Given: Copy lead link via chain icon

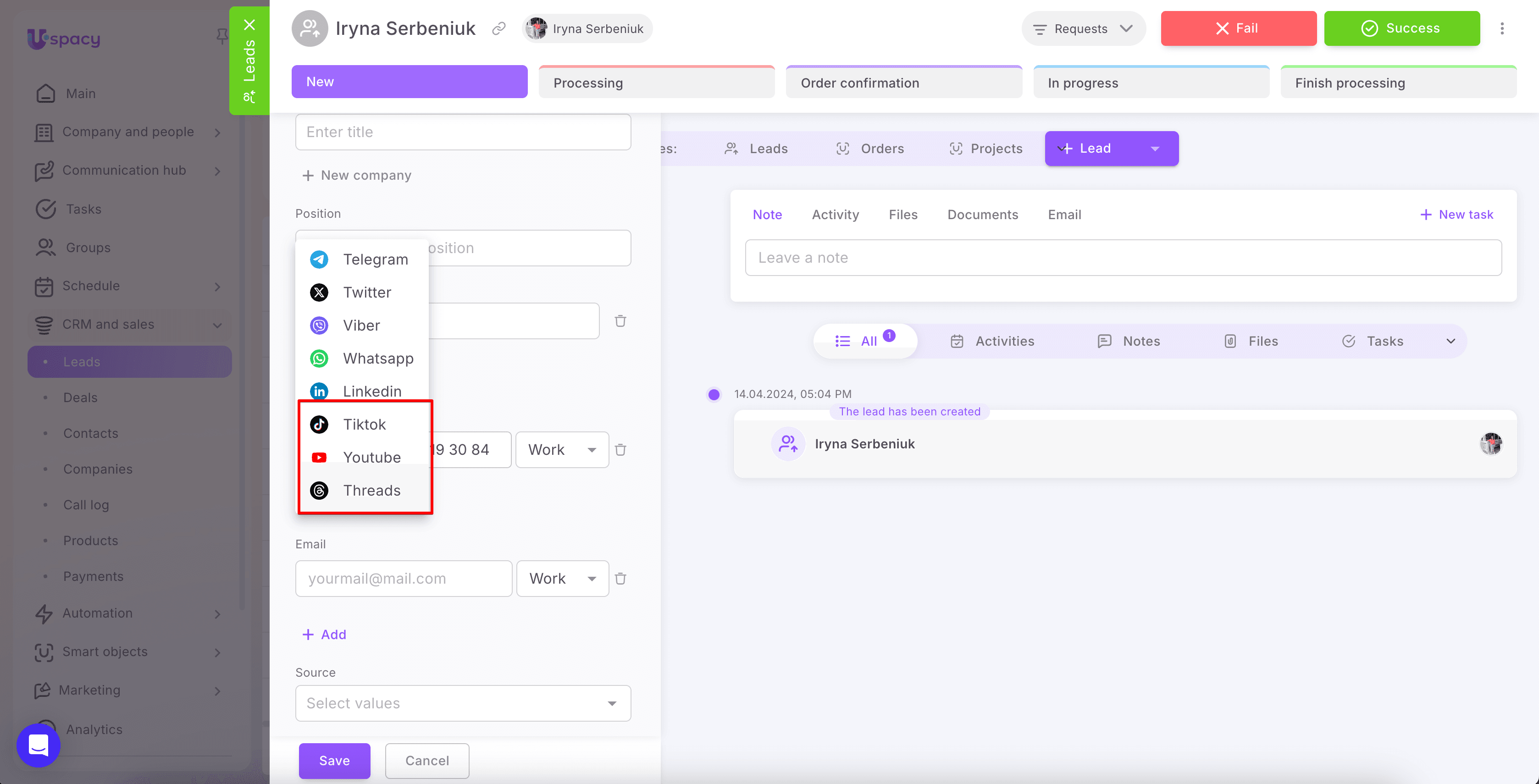Looking at the screenshot, I should (x=499, y=29).
